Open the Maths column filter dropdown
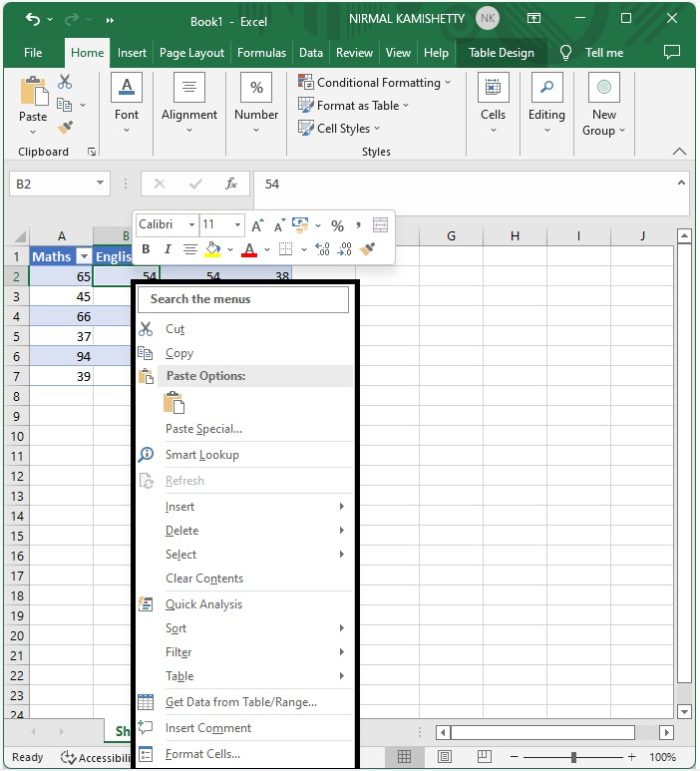This screenshot has width=700, height=771. click(85, 256)
